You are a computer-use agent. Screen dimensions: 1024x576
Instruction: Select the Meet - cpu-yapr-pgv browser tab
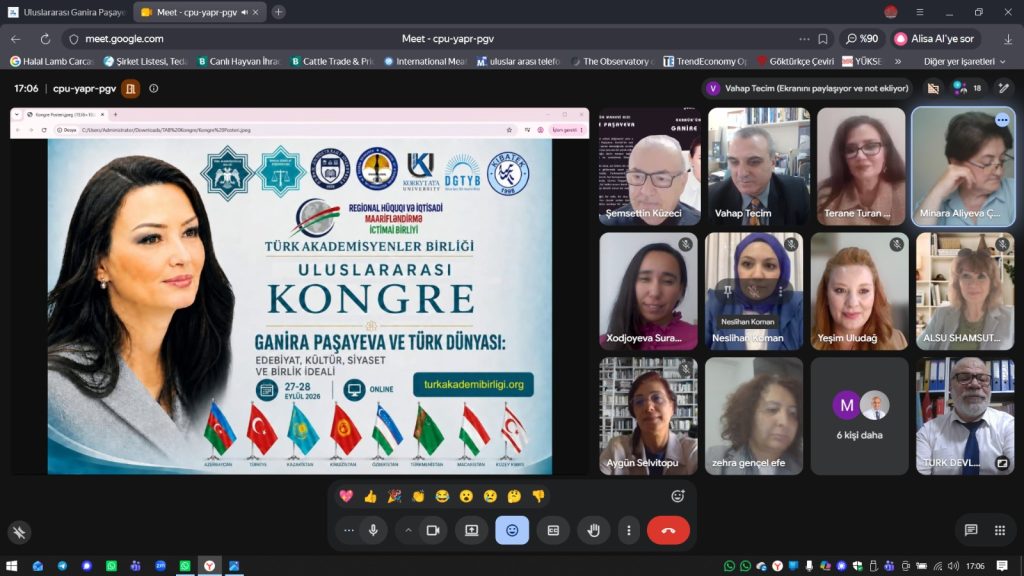[199, 12]
